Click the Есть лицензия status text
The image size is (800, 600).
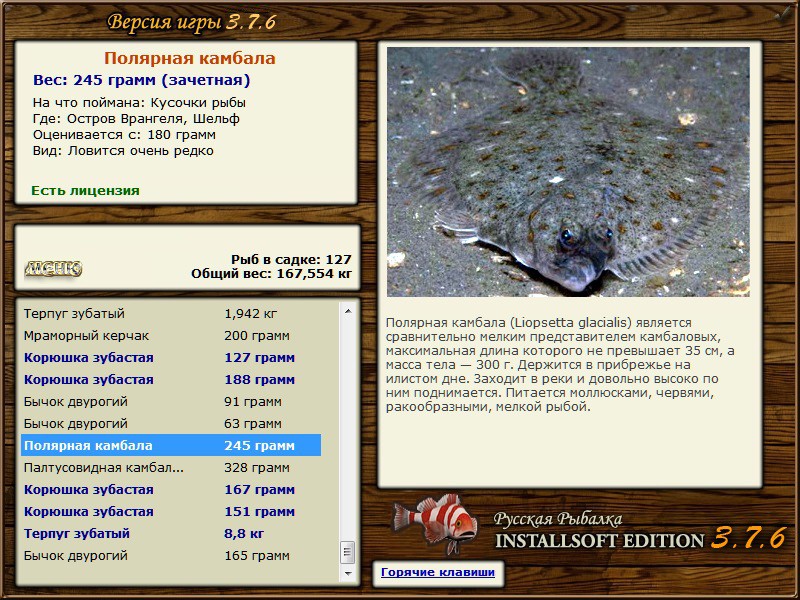point(85,190)
